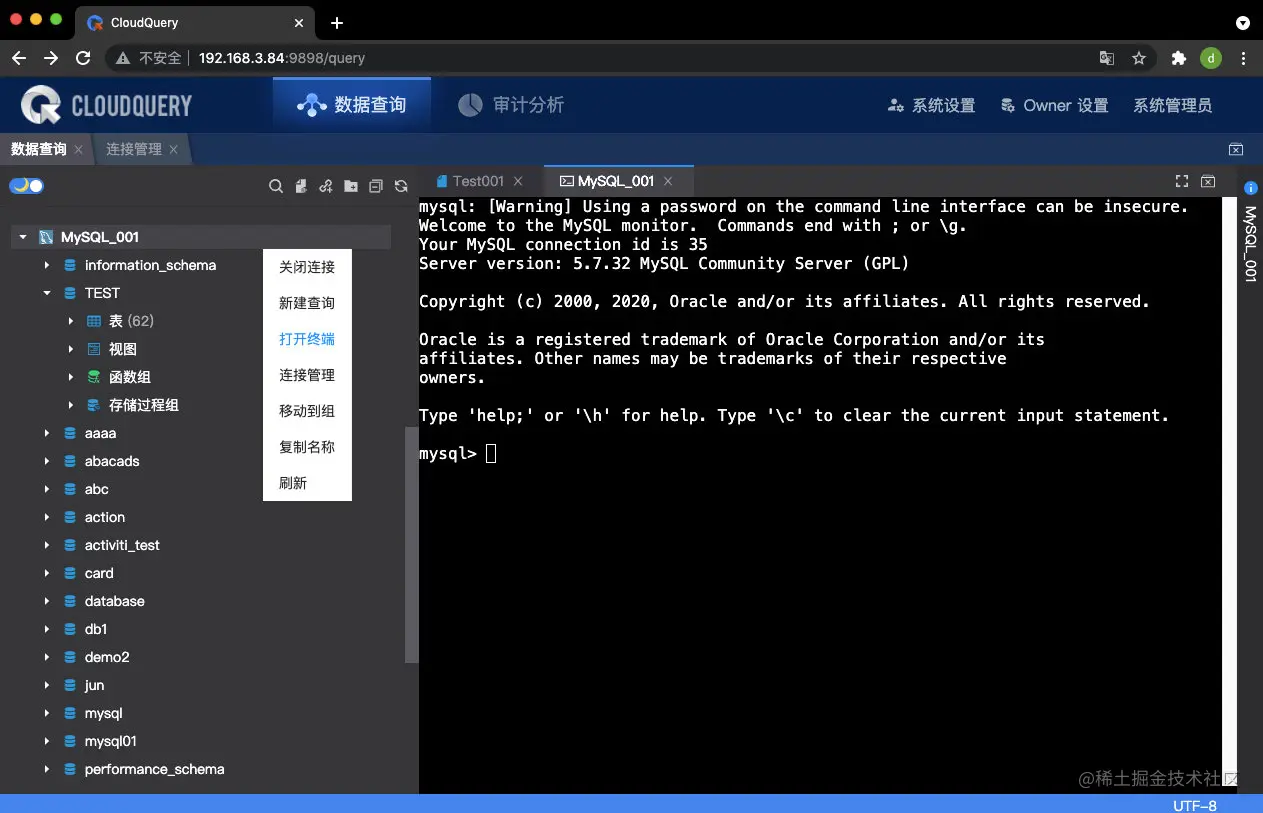The width and height of the screenshot is (1263, 813).
Task: Choose 移动到组 from the context menu
Action: coord(307,411)
